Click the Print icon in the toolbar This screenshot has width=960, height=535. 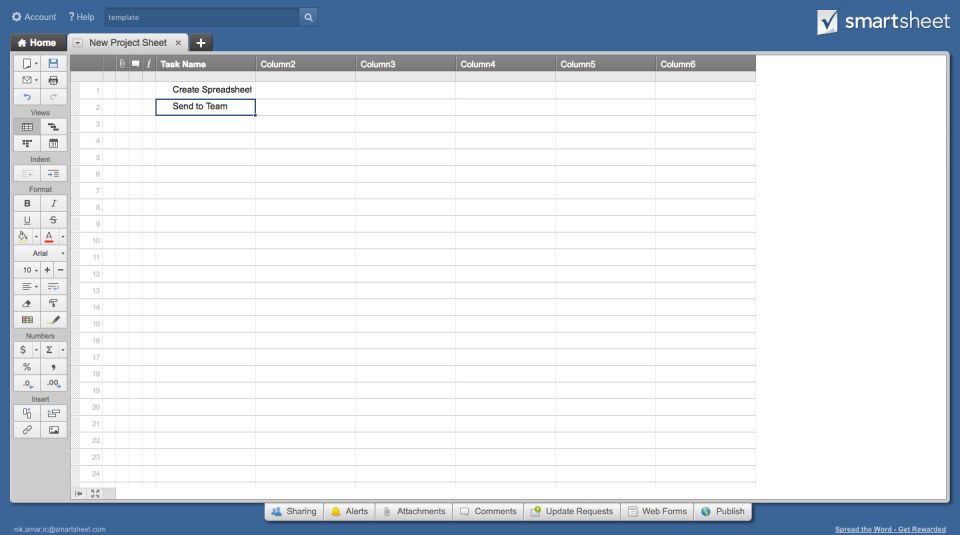[54, 80]
